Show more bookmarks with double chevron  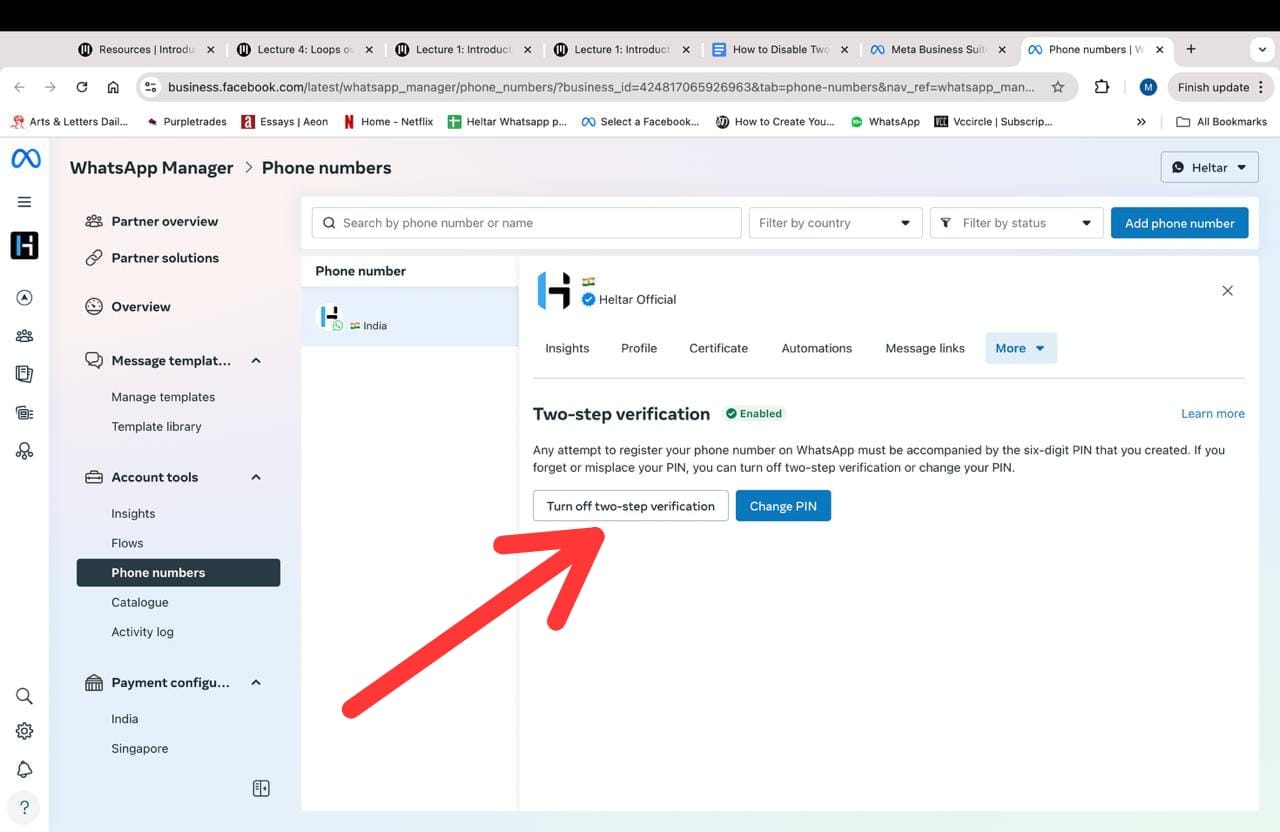coord(1142,122)
